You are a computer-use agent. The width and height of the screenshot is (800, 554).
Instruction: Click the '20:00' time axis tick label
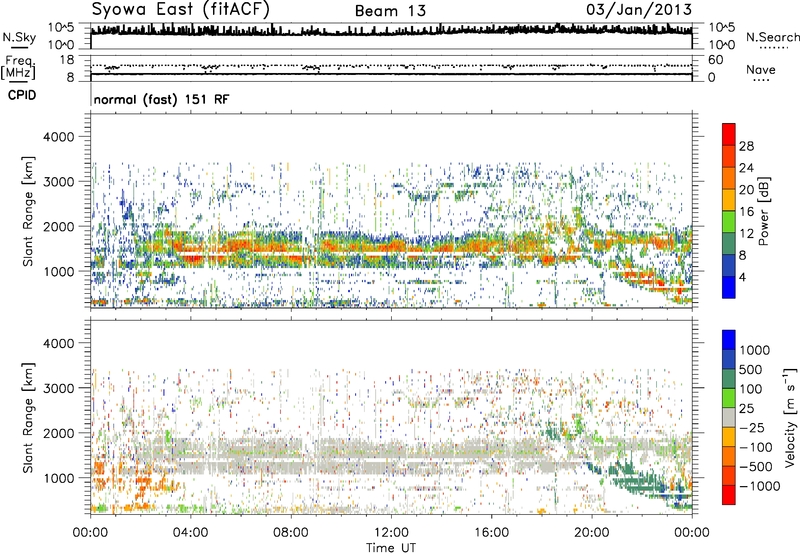pyautogui.click(x=592, y=533)
